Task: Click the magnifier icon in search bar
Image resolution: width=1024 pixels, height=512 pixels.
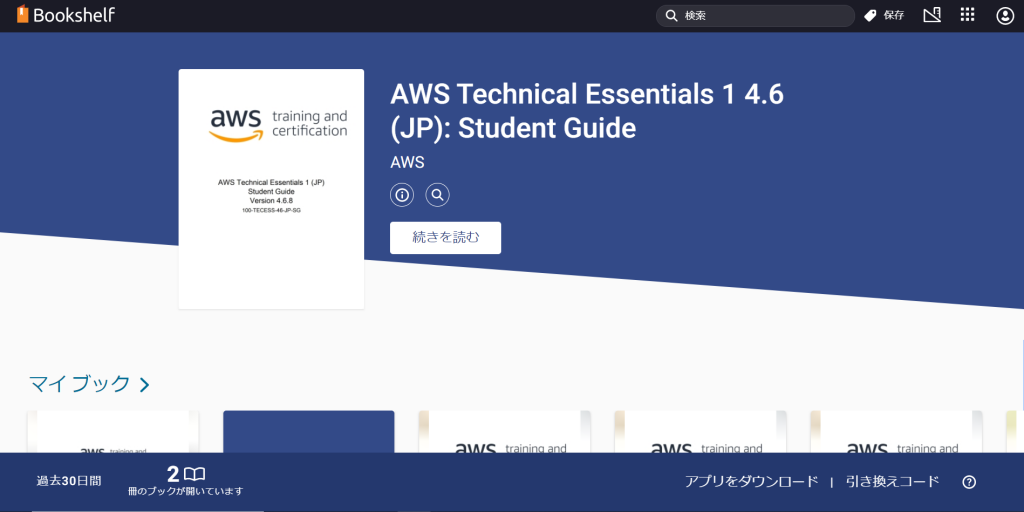Action: 671,16
